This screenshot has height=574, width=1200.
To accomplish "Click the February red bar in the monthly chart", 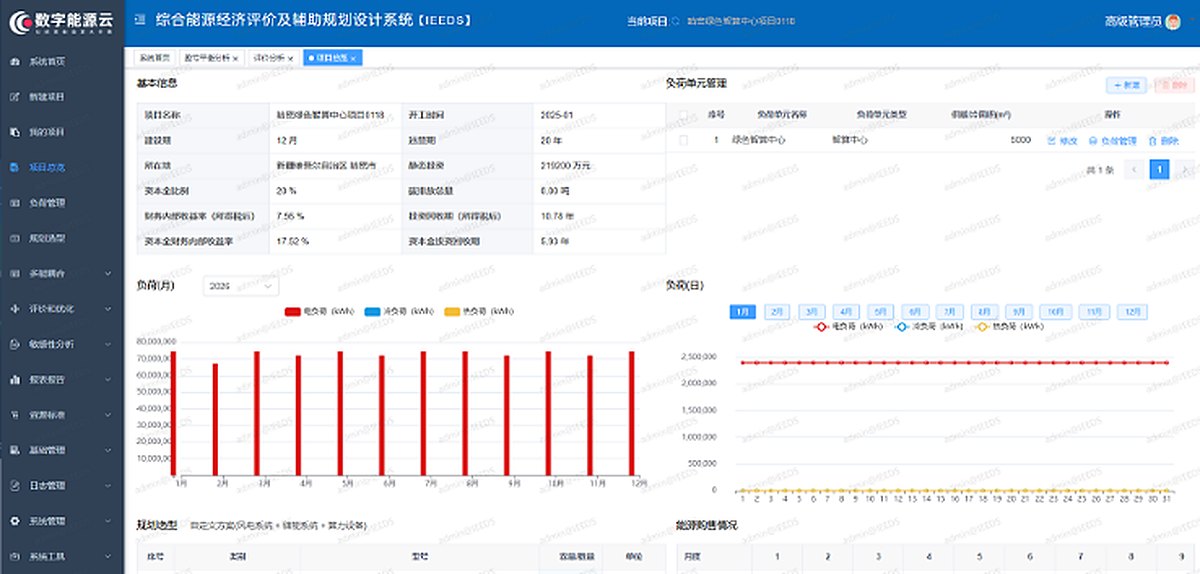I will point(215,419).
